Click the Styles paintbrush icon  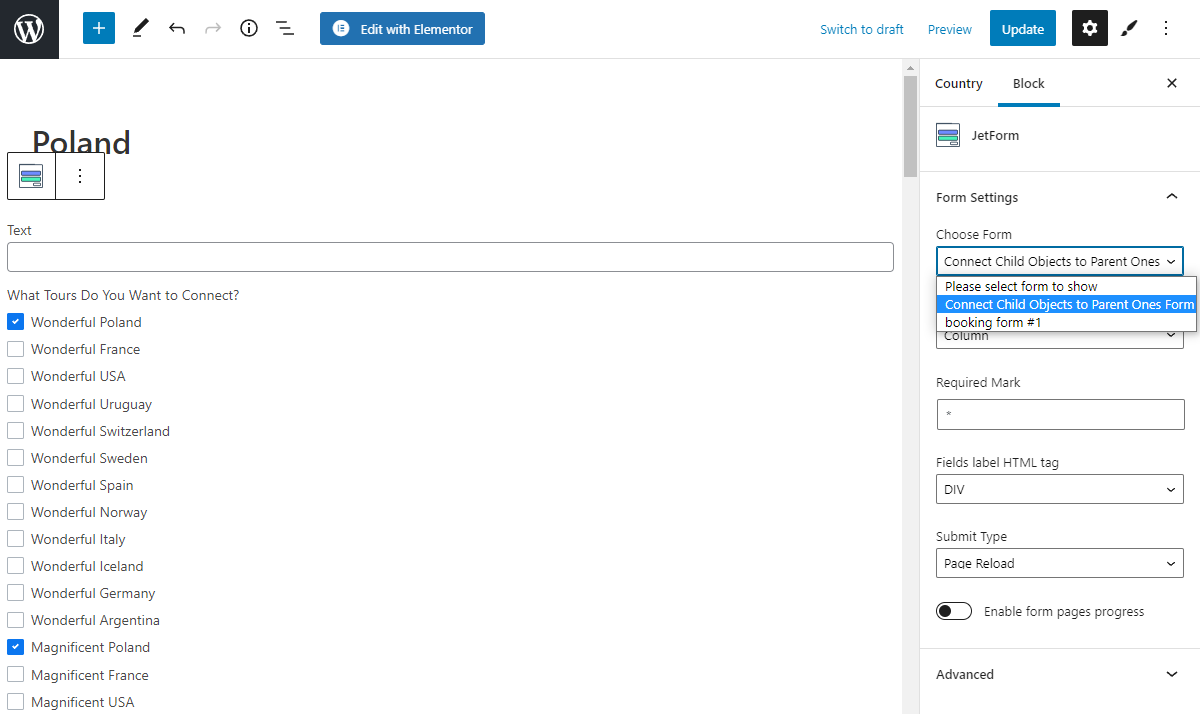tap(1129, 28)
